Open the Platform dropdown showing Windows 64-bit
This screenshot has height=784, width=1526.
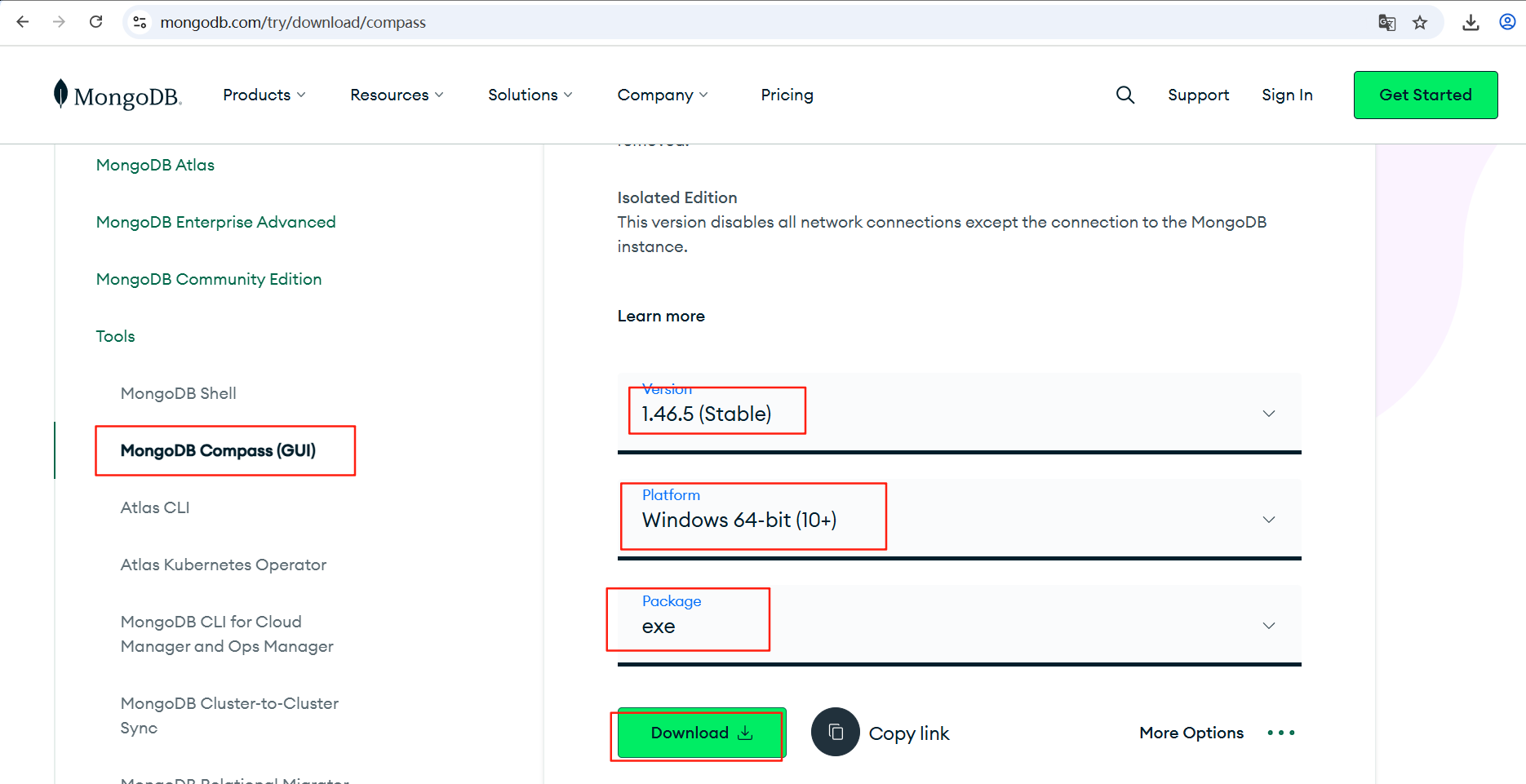[x=959, y=519]
